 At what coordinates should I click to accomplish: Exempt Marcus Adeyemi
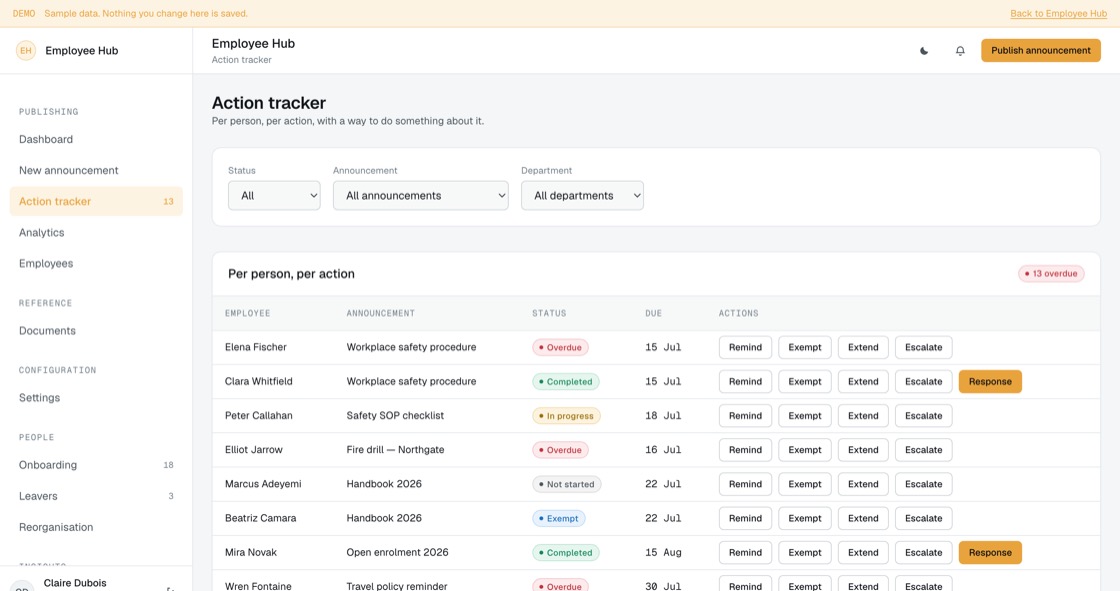805,484
